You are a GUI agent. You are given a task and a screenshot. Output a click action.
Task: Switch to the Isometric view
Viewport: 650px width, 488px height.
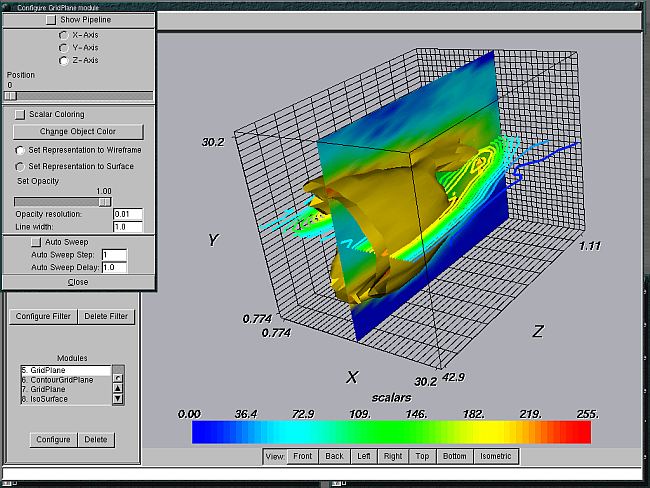[496, 456]
